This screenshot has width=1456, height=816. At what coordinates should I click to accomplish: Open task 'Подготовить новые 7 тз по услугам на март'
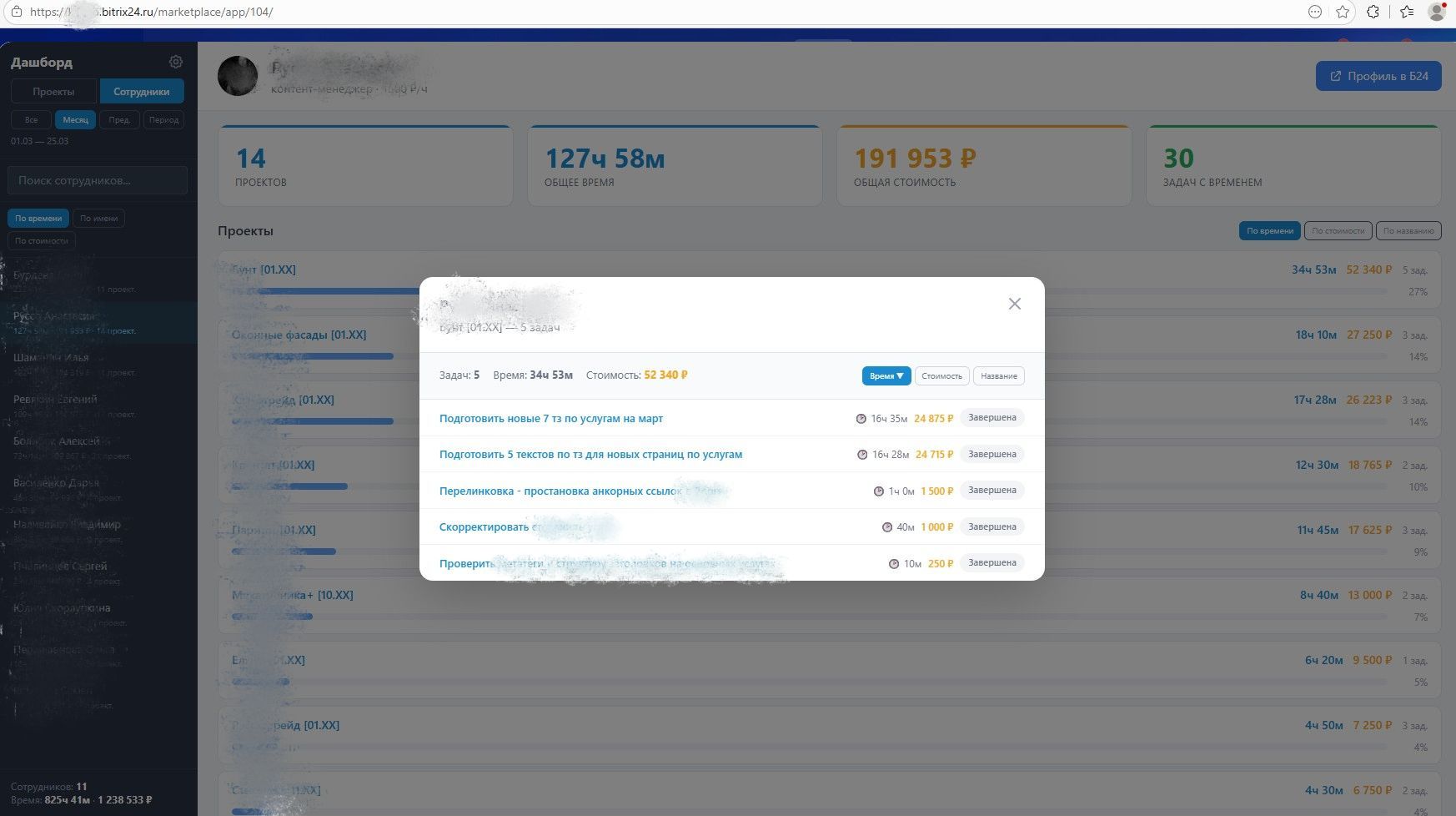pyautogui.click(x=550, y=419)
